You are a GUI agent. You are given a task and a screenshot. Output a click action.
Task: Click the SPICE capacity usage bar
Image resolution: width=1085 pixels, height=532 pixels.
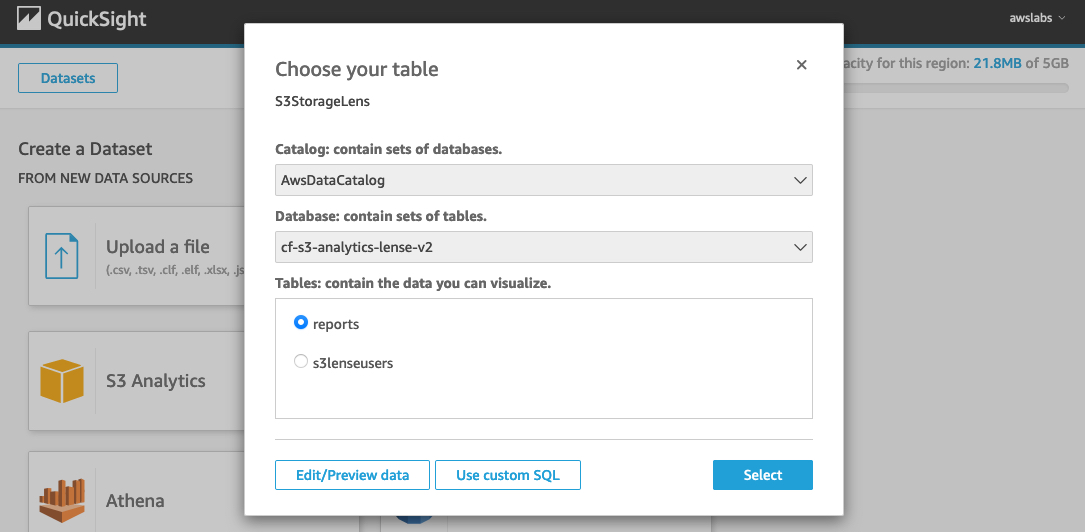pos(955,88)
